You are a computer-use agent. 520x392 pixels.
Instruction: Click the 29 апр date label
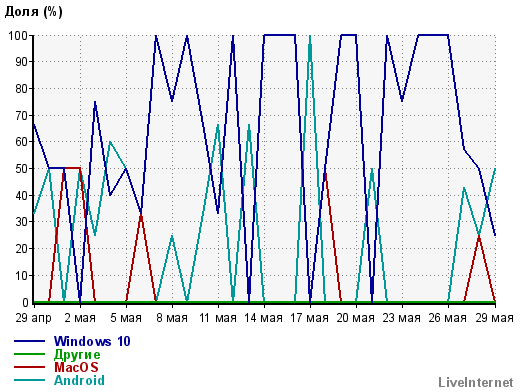pos(33,318)
